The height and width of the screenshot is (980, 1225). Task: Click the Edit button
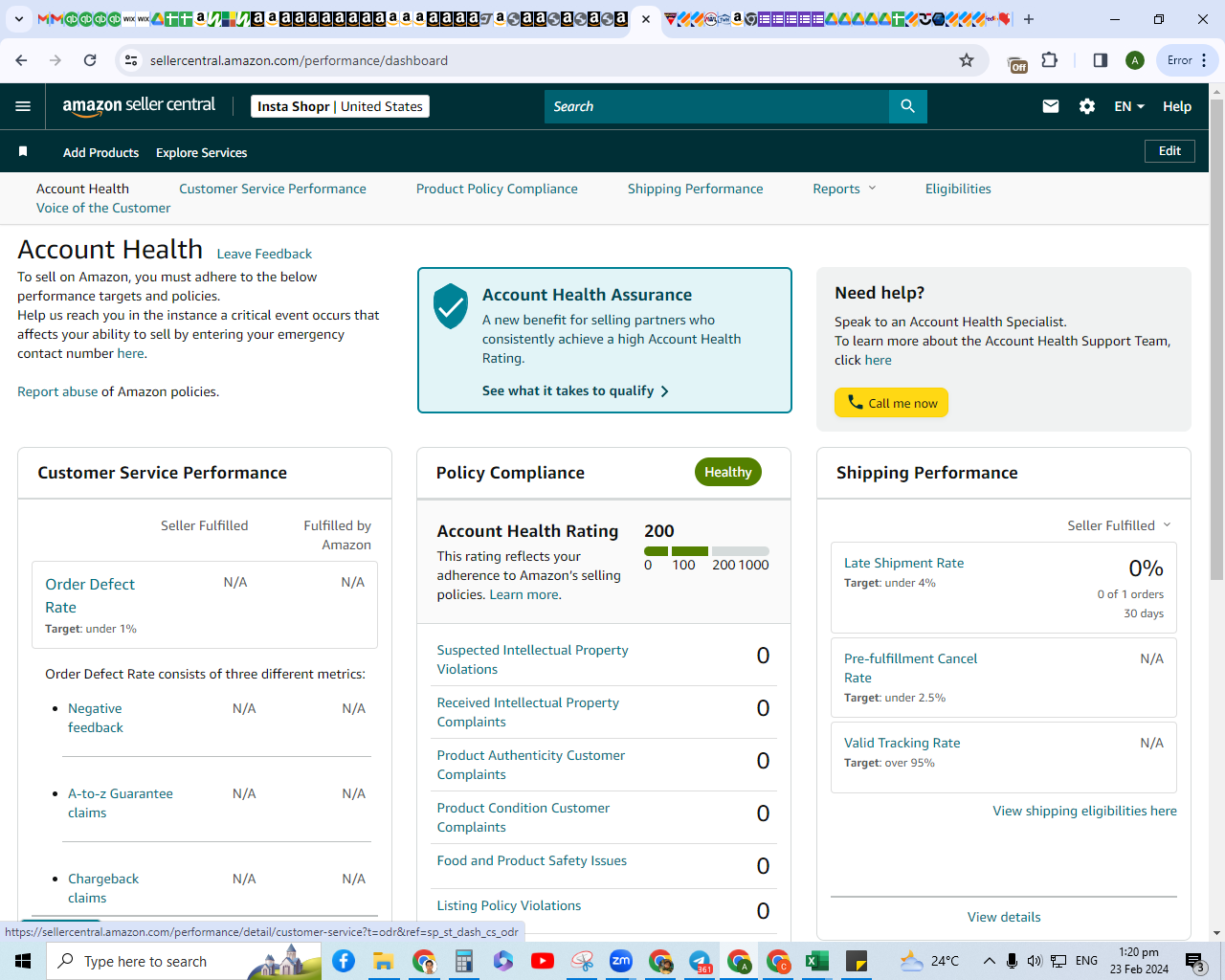tap(1169, 151)
